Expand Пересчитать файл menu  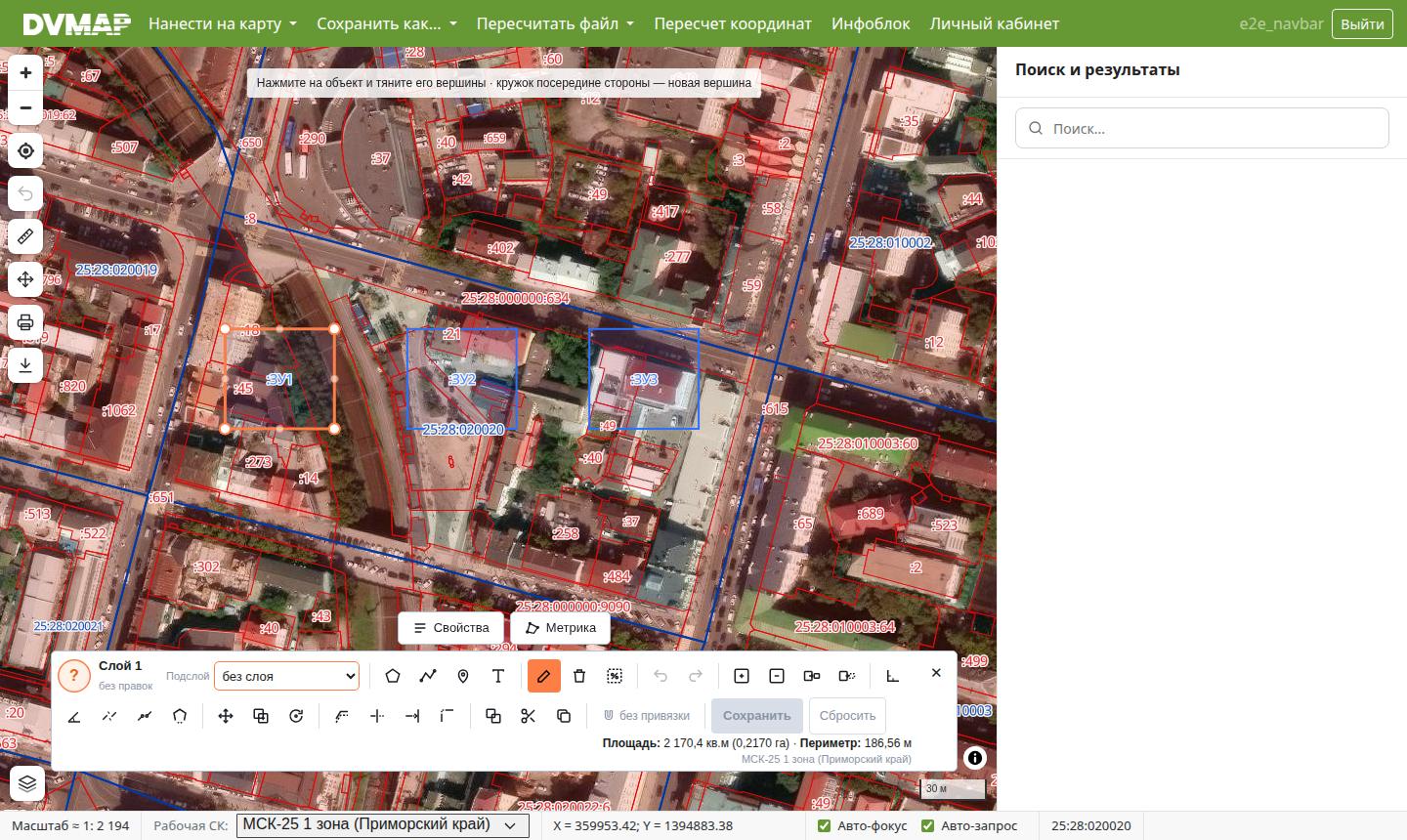555,23
